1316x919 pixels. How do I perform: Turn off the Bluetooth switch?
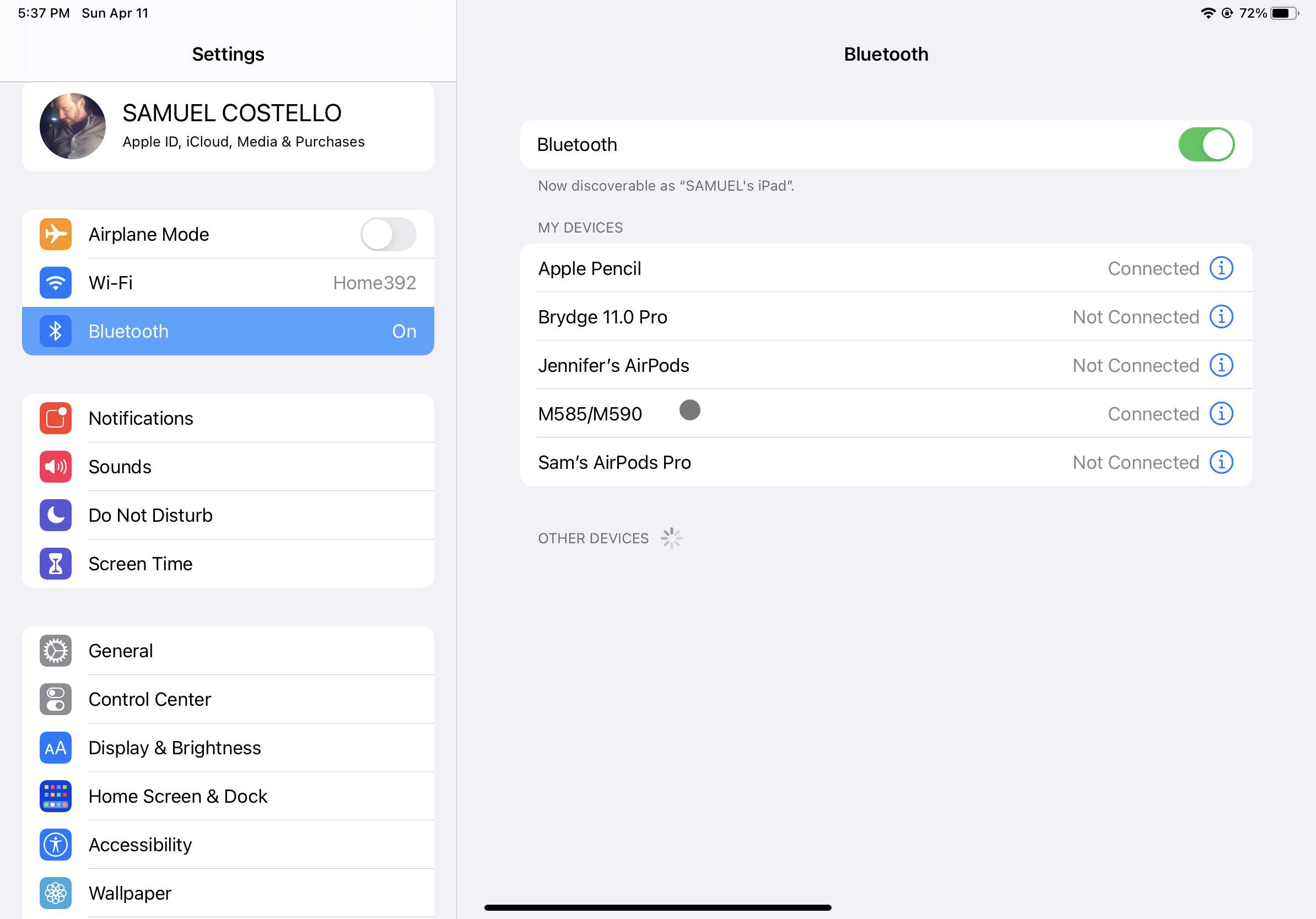[x=1206, y=144]
